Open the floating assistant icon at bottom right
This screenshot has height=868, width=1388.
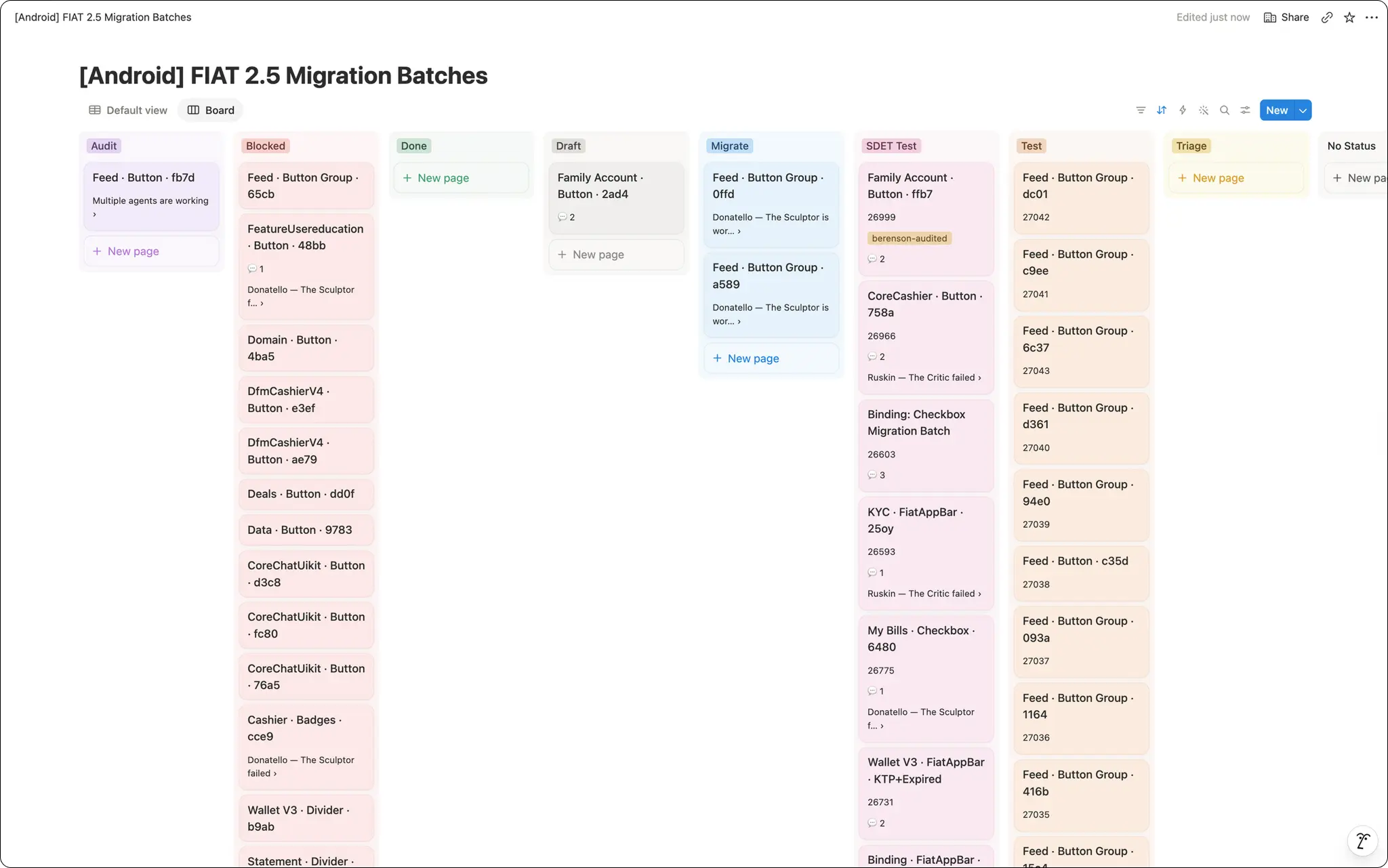click(1363, 841)
